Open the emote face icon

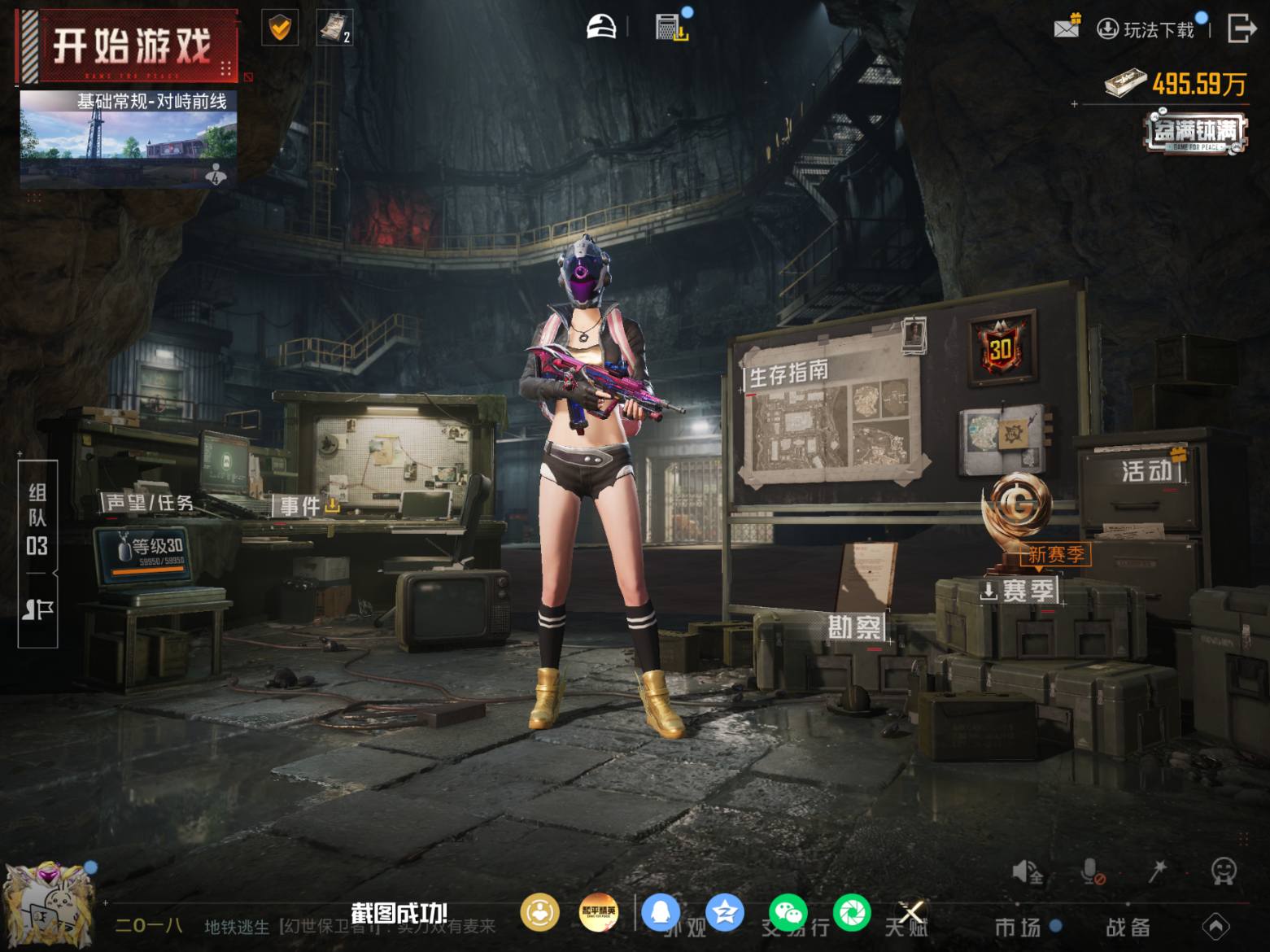coord(1224,871)
